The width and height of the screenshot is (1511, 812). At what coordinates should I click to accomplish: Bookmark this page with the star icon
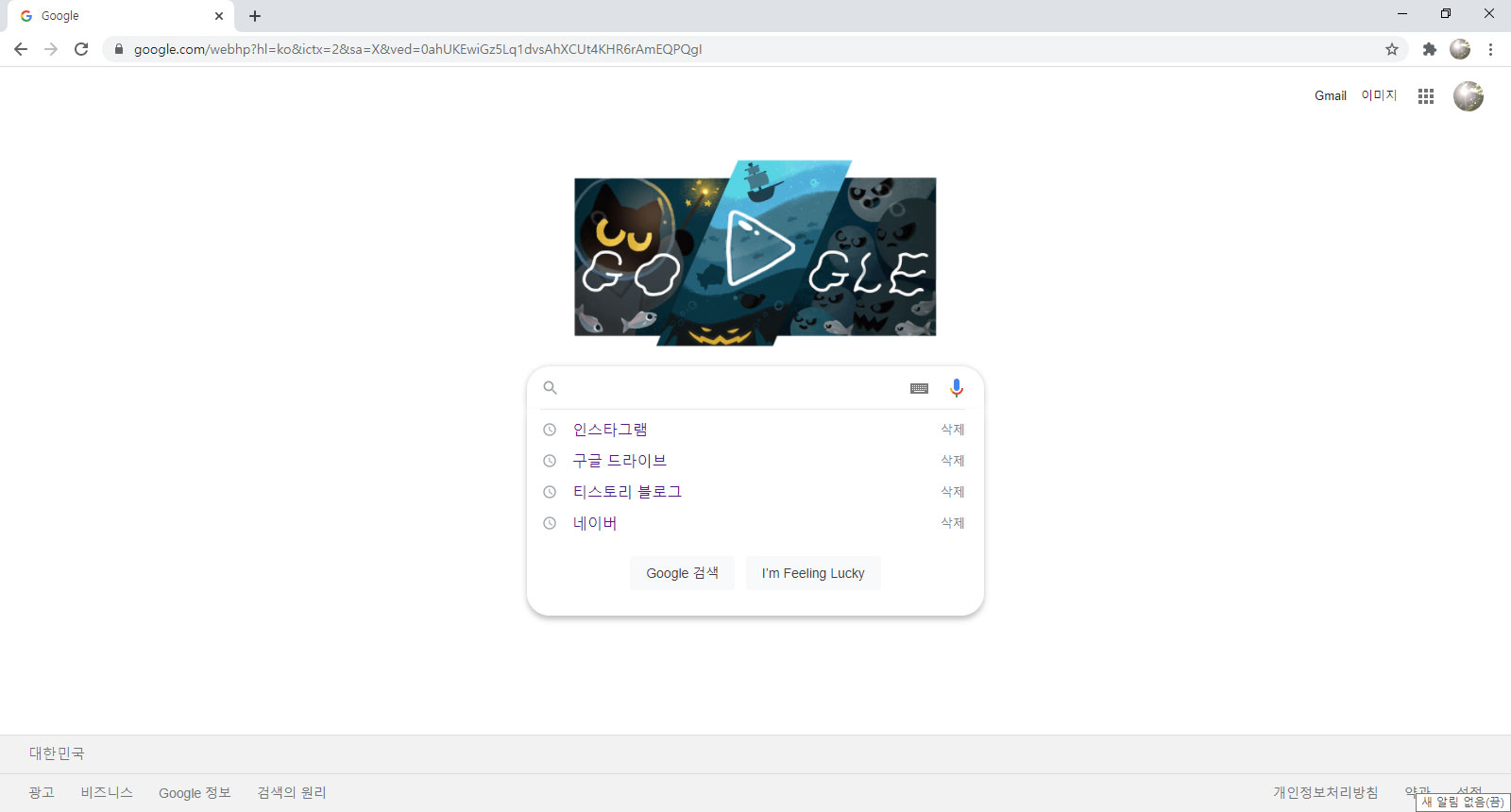click(1392, 49)
